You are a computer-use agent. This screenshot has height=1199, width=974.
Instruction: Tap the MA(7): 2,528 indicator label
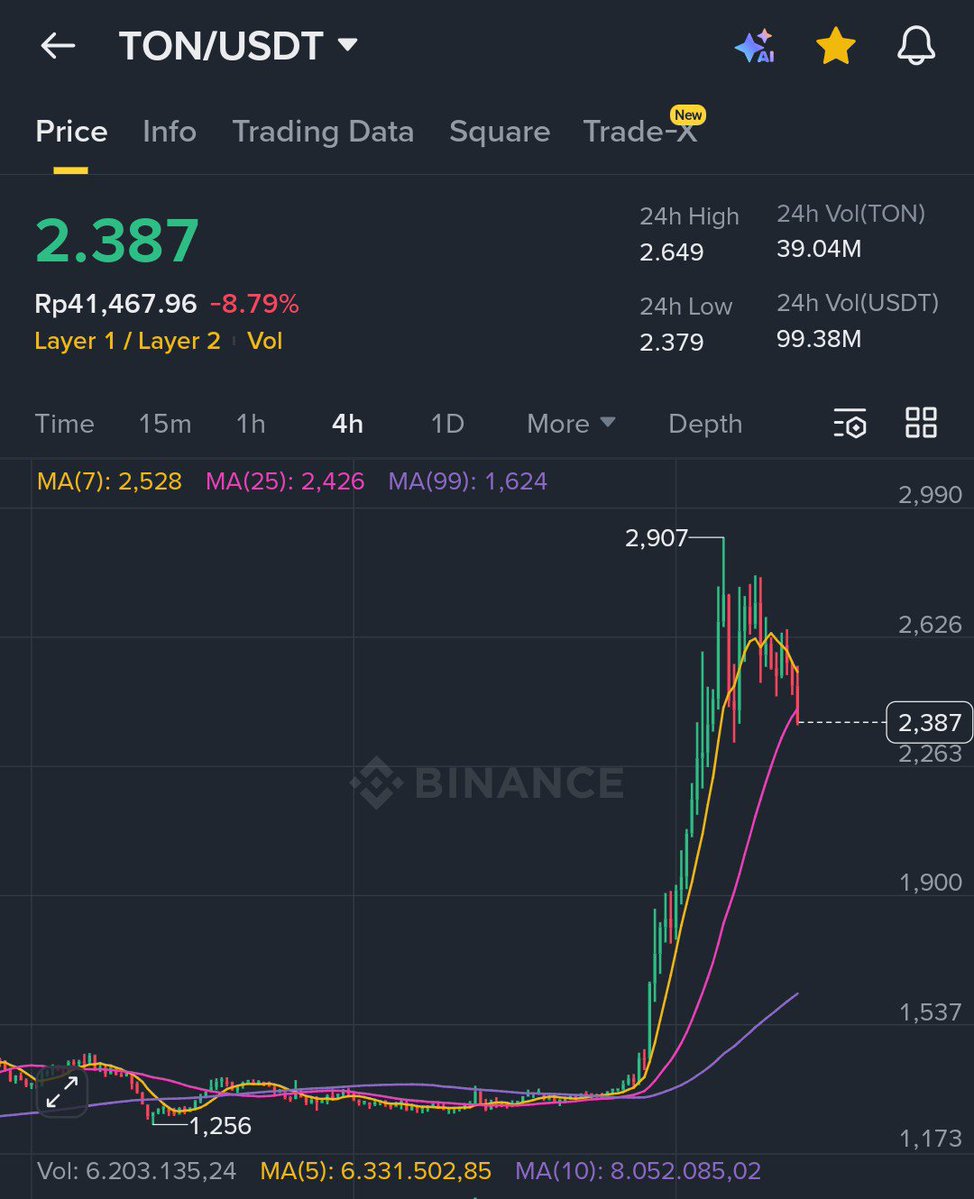109,481
